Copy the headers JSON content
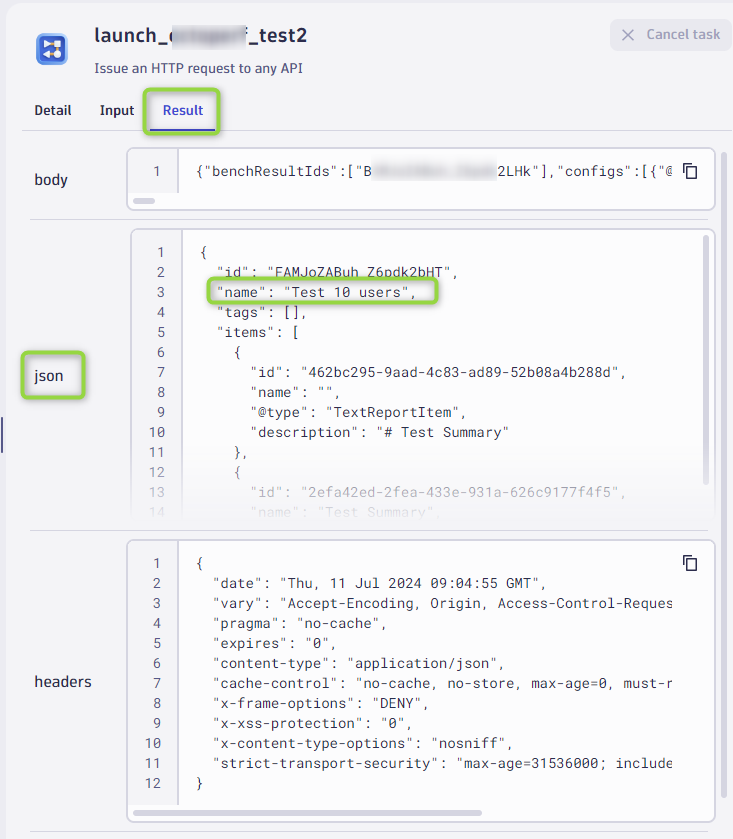 pyautogui.click(x=690, y=563)
